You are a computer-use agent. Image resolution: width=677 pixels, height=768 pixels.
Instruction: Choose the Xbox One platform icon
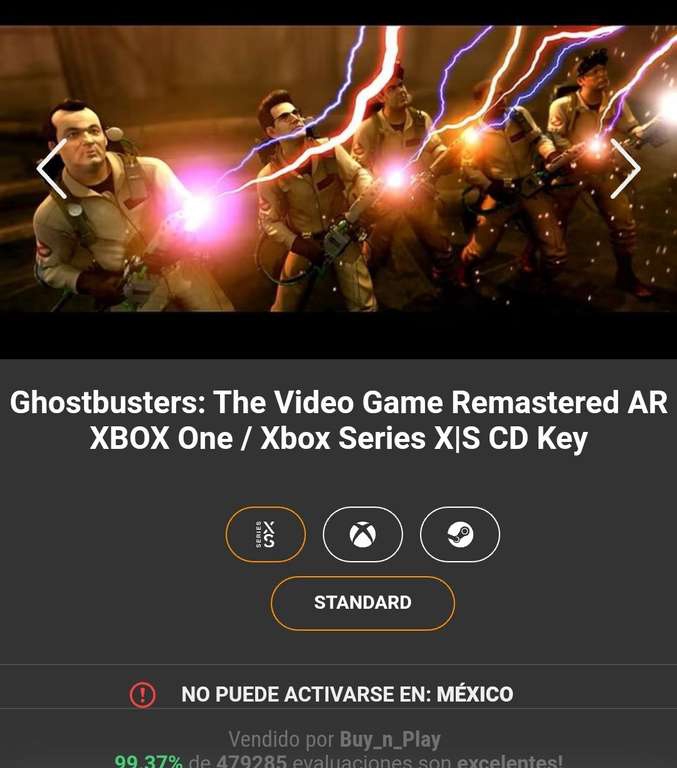363,534
